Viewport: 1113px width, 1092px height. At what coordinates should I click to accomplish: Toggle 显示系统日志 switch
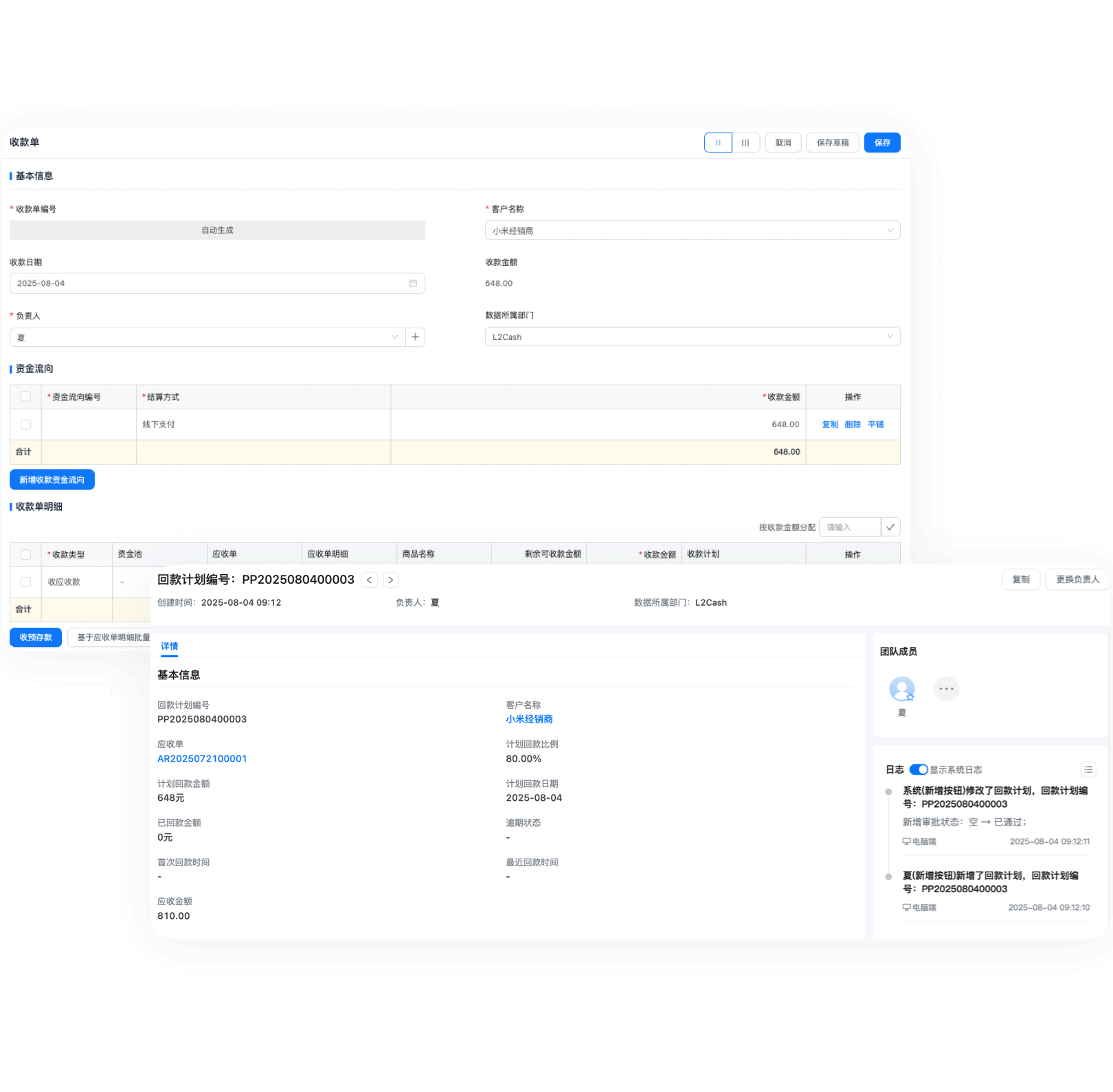pos(919,769)
